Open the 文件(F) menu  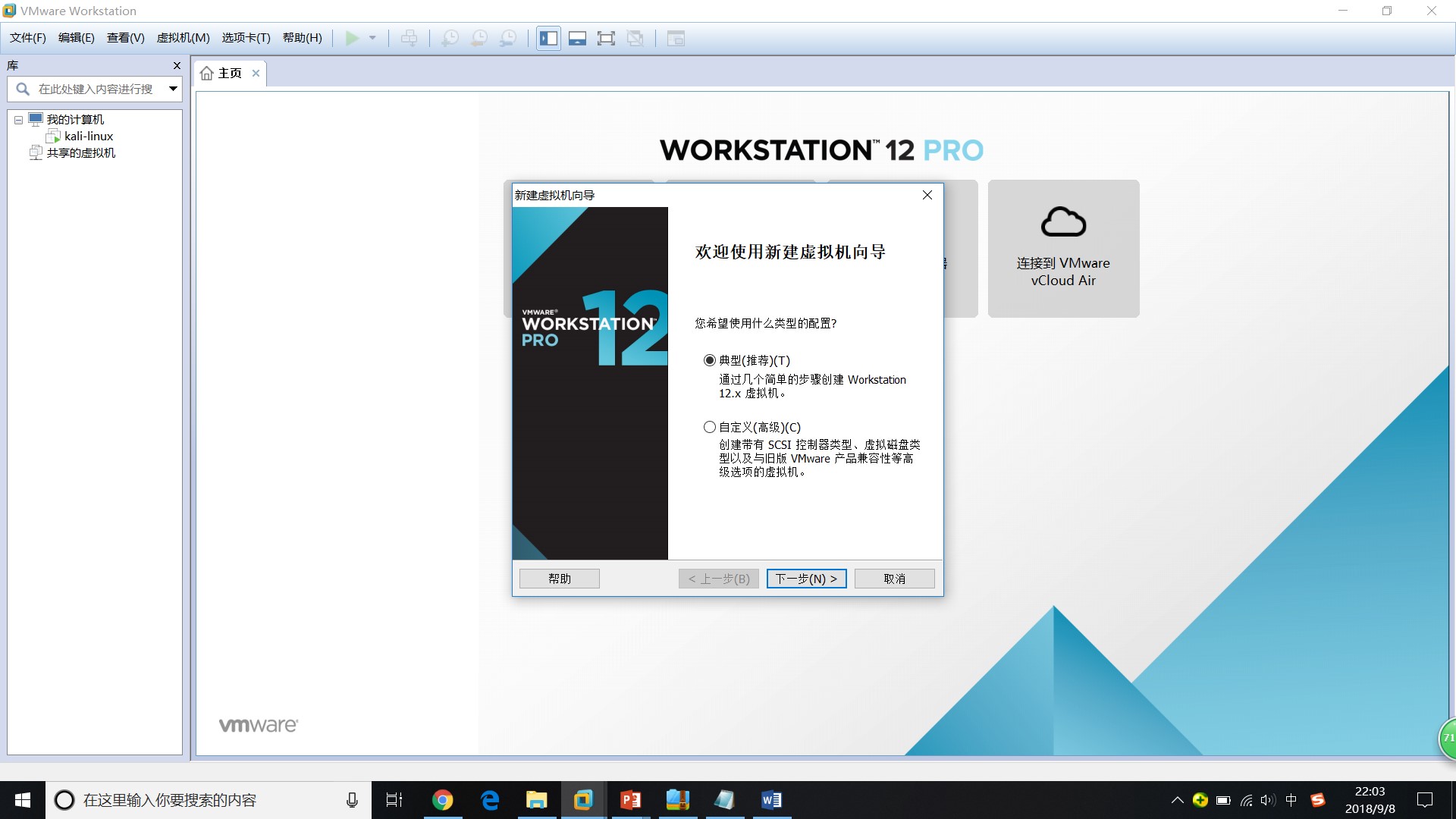[x=28, y=38]
